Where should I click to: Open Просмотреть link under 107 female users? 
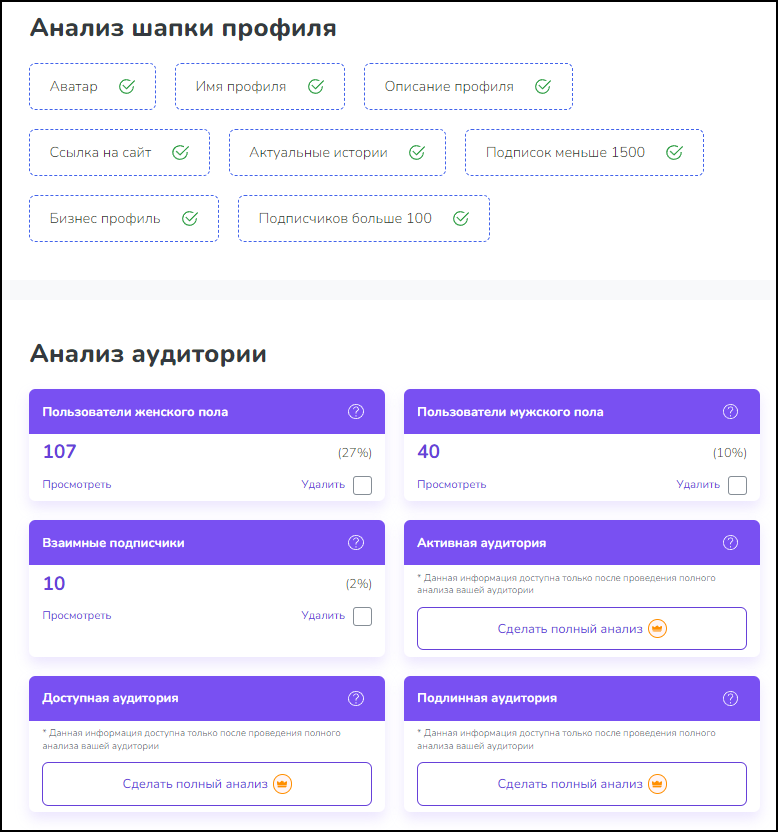77,484
